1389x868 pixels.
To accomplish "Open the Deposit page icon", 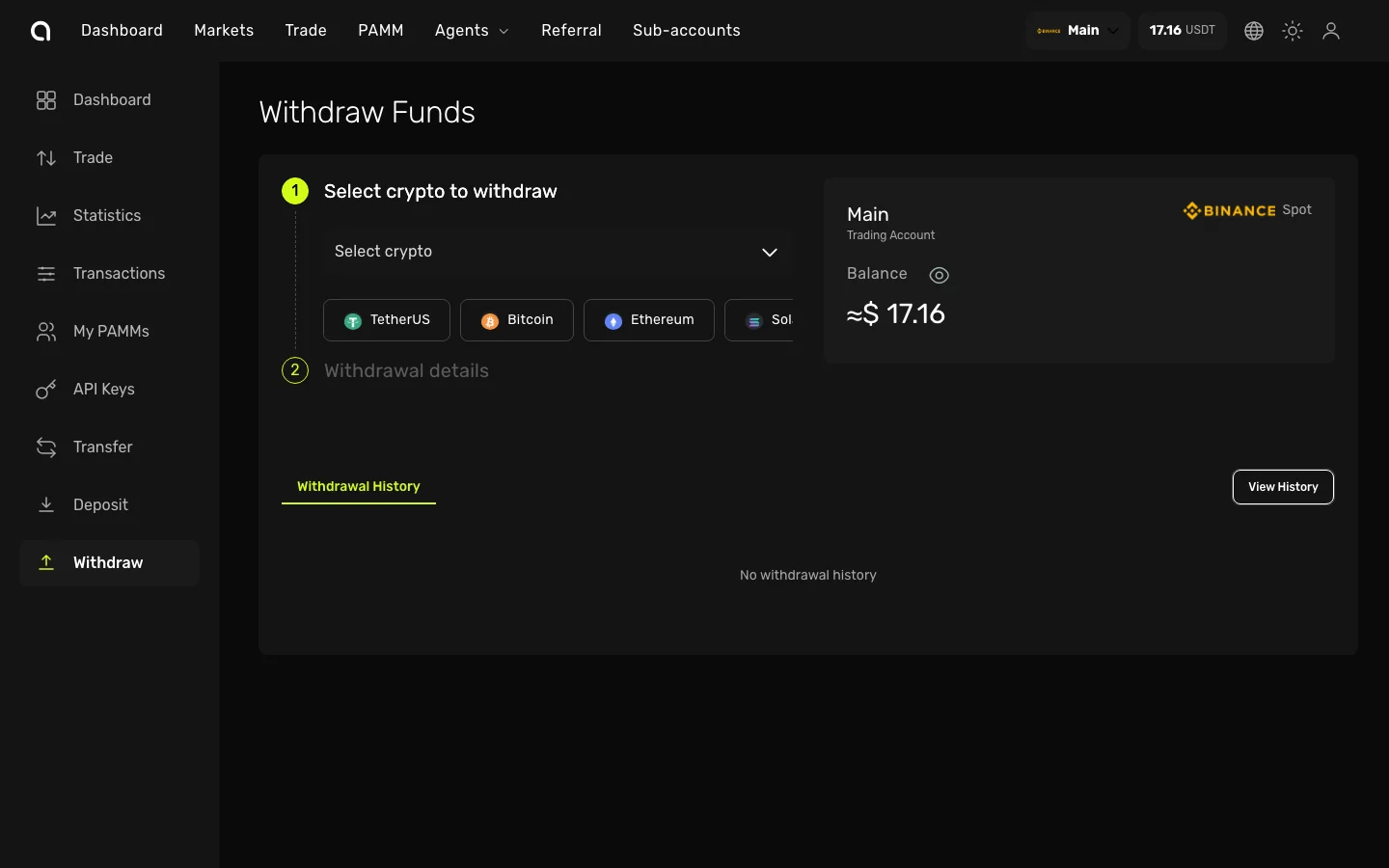I will (46, 504).
